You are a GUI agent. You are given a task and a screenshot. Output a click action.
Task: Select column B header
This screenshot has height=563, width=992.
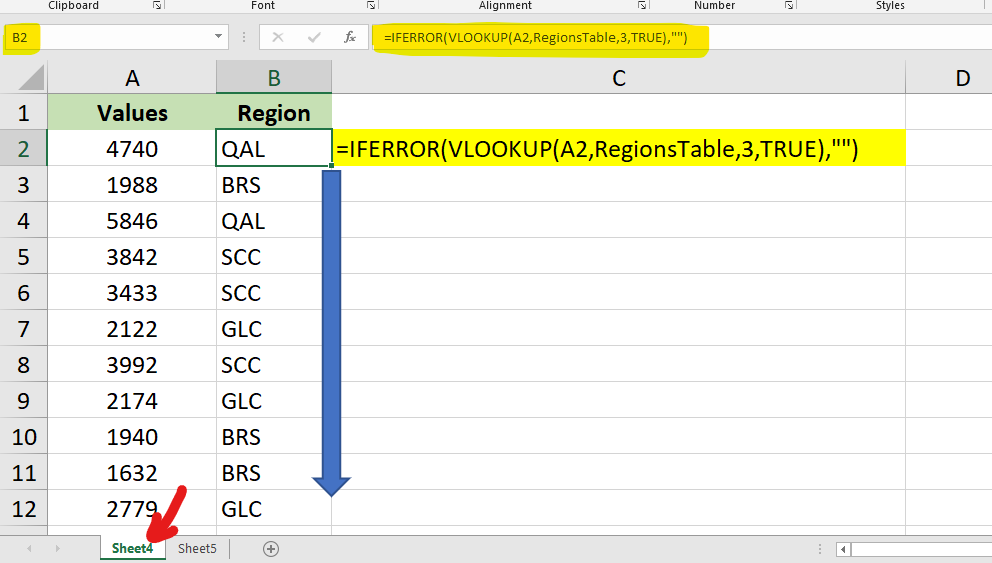274,78
